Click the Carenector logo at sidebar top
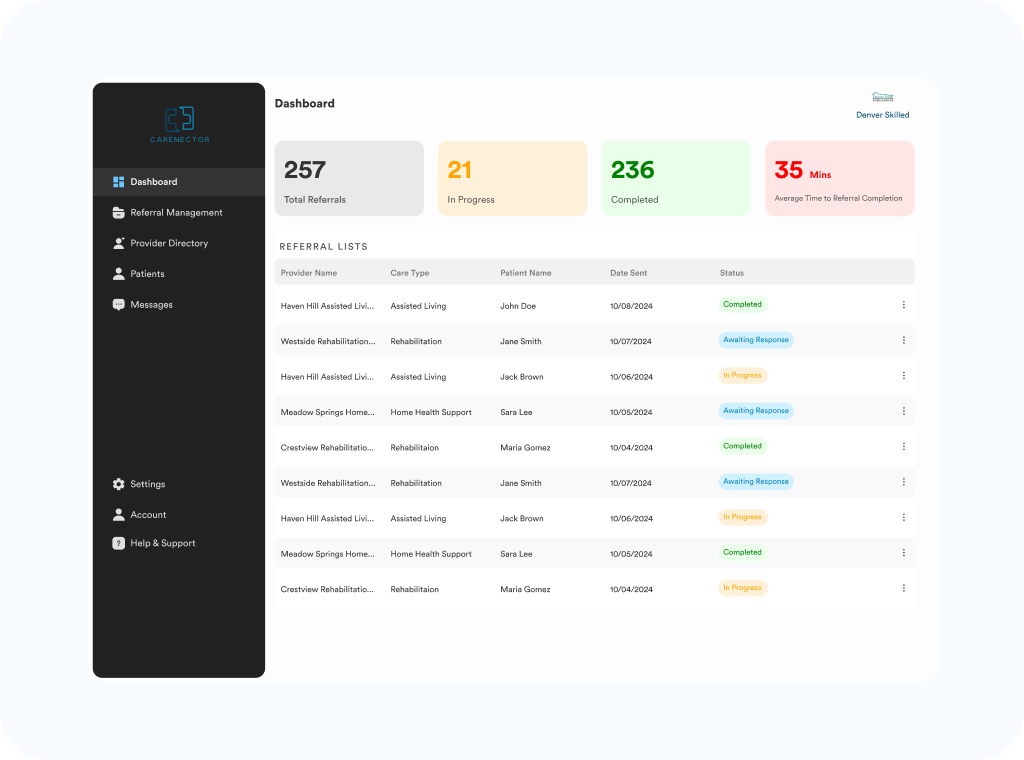1024x760 pixels. pyautogui.click(x=179, y=124)
